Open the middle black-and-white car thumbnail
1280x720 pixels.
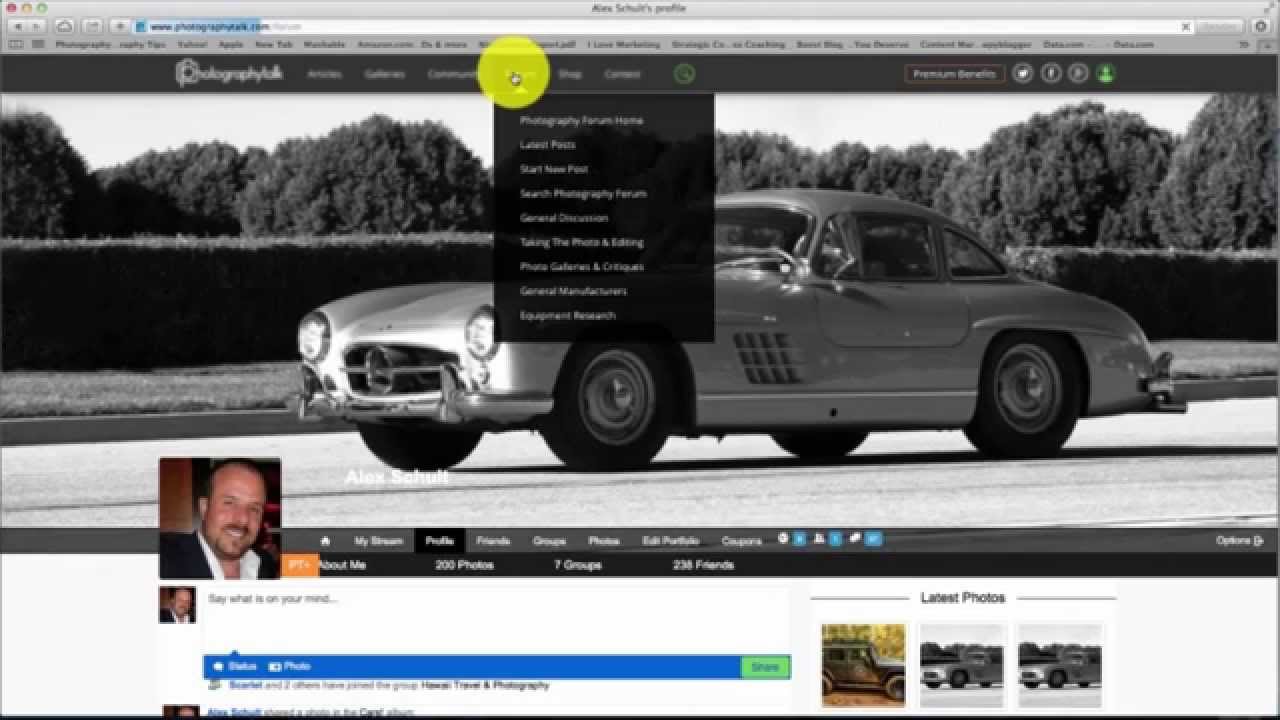coord(961,665)
